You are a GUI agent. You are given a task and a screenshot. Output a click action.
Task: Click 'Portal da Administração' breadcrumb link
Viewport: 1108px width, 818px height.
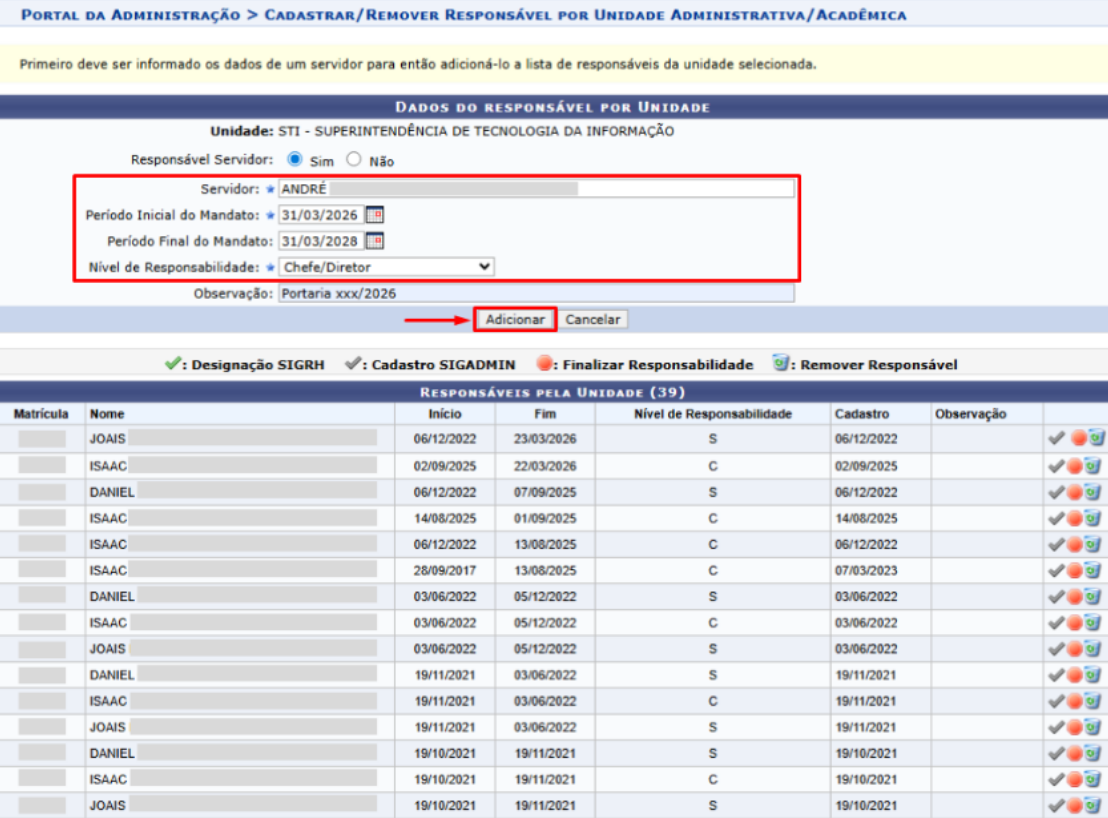130,15
